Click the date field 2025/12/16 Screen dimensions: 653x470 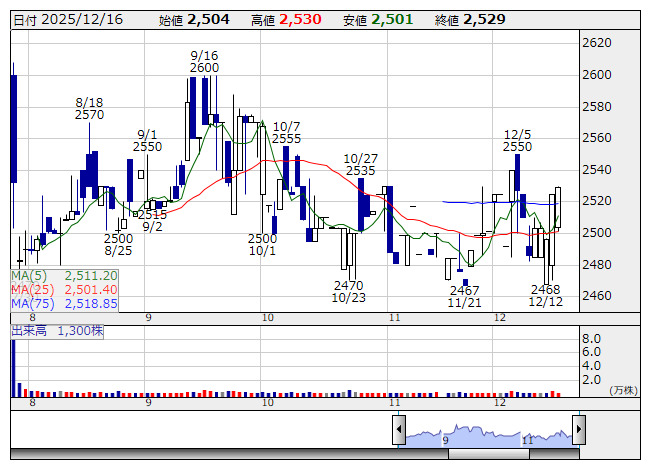tap(82, 20)
